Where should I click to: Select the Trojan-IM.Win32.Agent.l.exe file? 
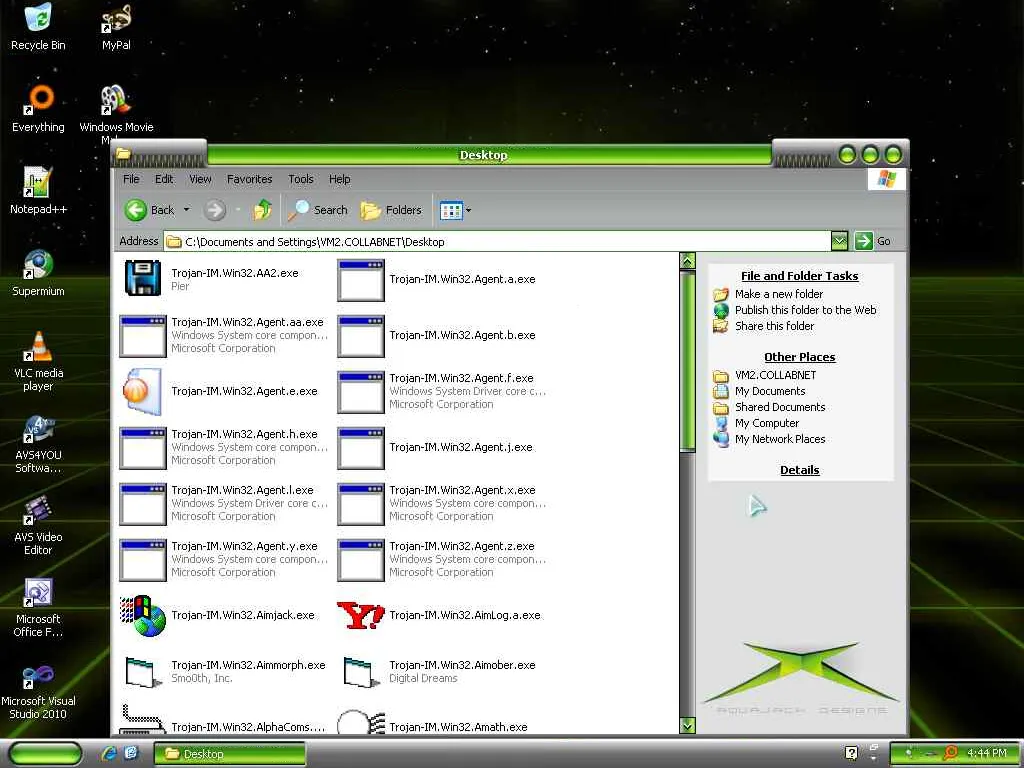tap(223, 504)
